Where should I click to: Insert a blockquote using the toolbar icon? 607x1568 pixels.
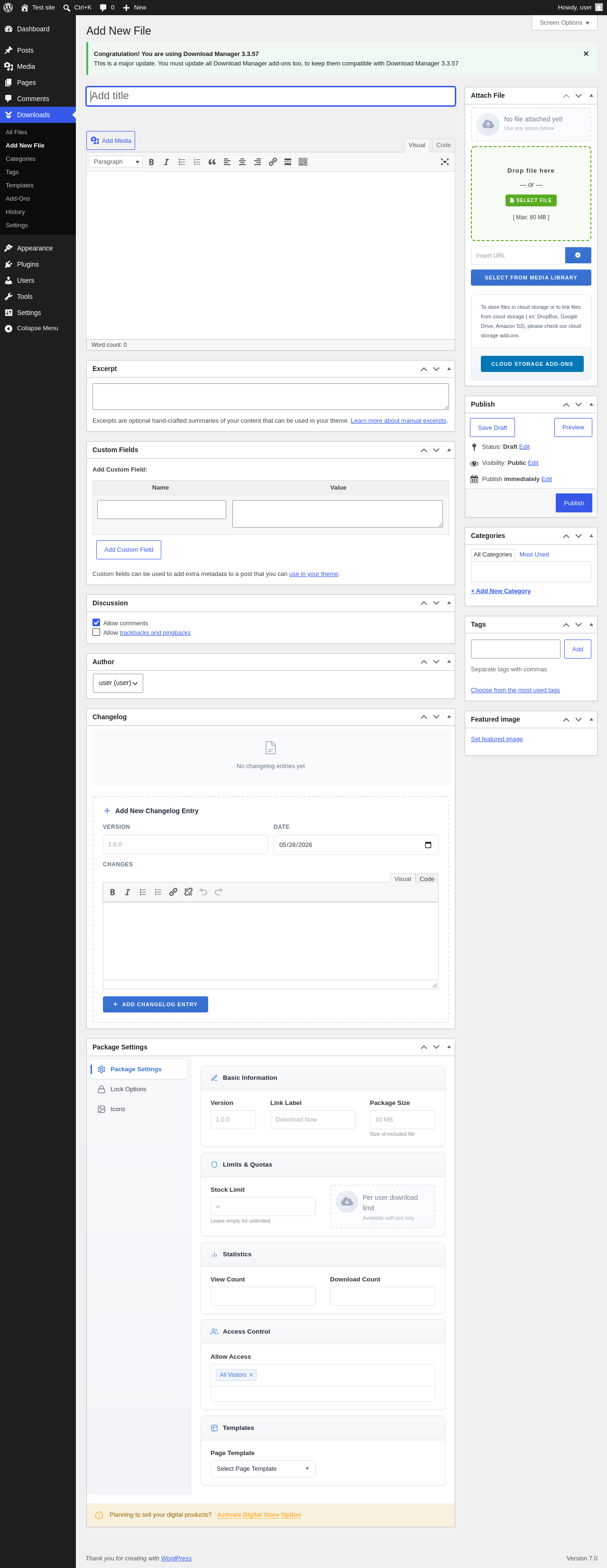(212, 162)
